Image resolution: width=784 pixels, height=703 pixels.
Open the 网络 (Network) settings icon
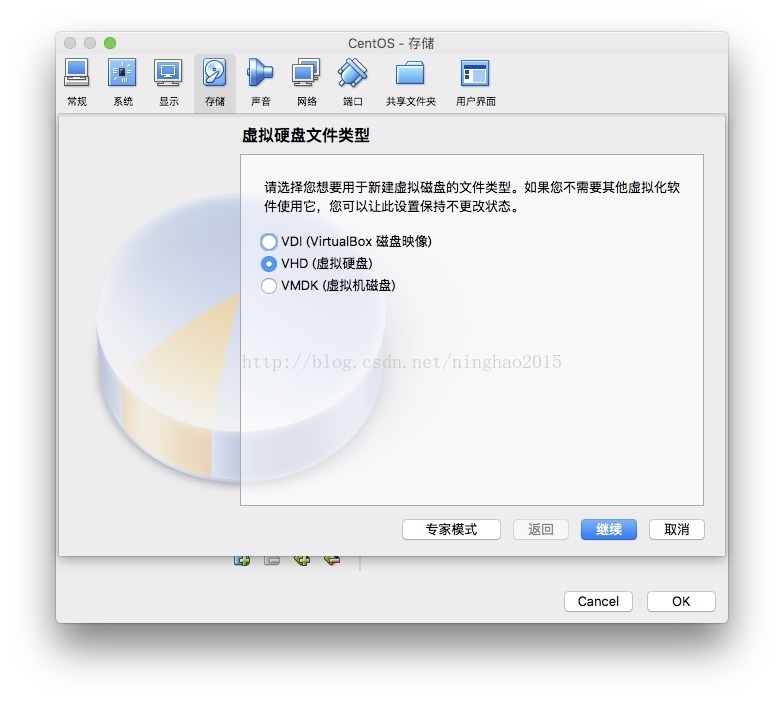click(x=306, y=82)
